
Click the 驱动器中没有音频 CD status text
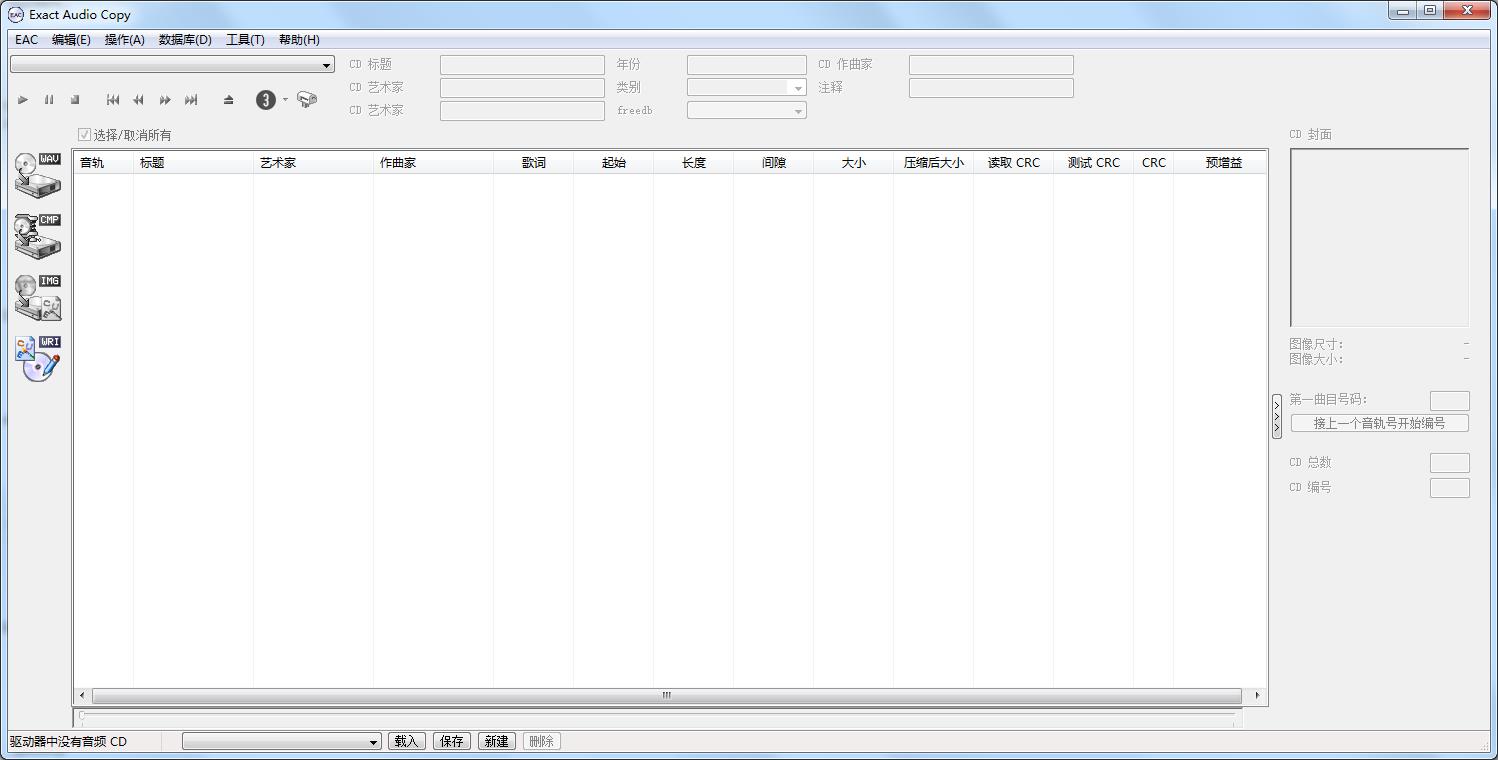pyautogui.click(x=69, y=742)
